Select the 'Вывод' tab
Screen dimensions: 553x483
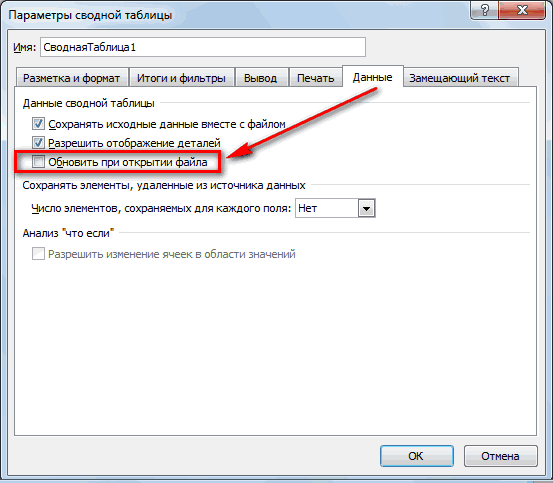[x=261, y=78]
